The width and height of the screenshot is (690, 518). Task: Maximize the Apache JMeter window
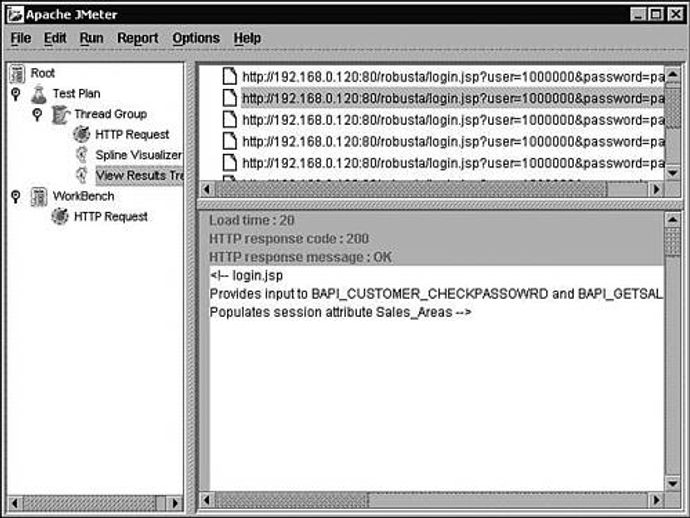point(656,15)
